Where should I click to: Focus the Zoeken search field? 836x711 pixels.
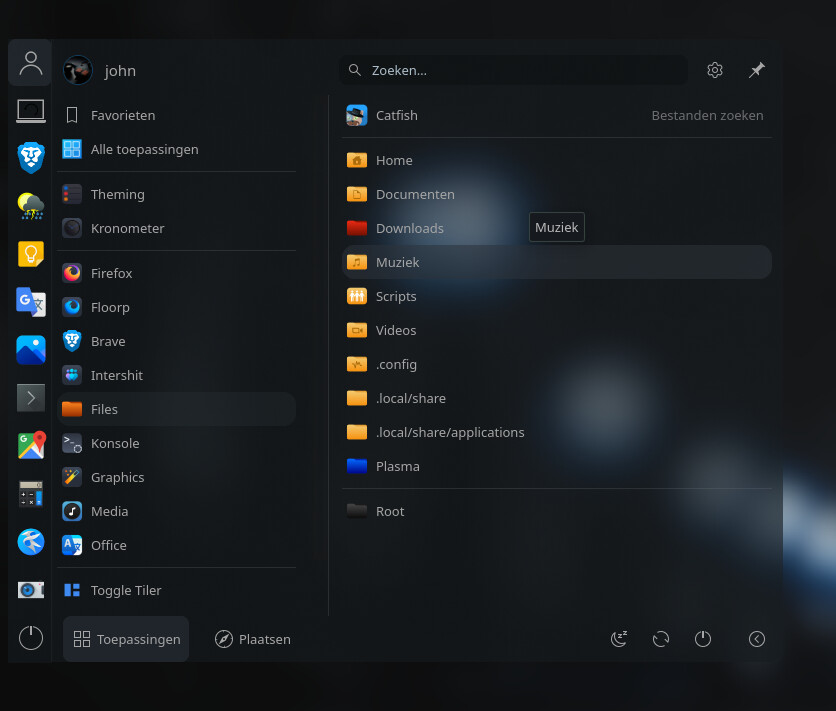[x=513, y=70]
